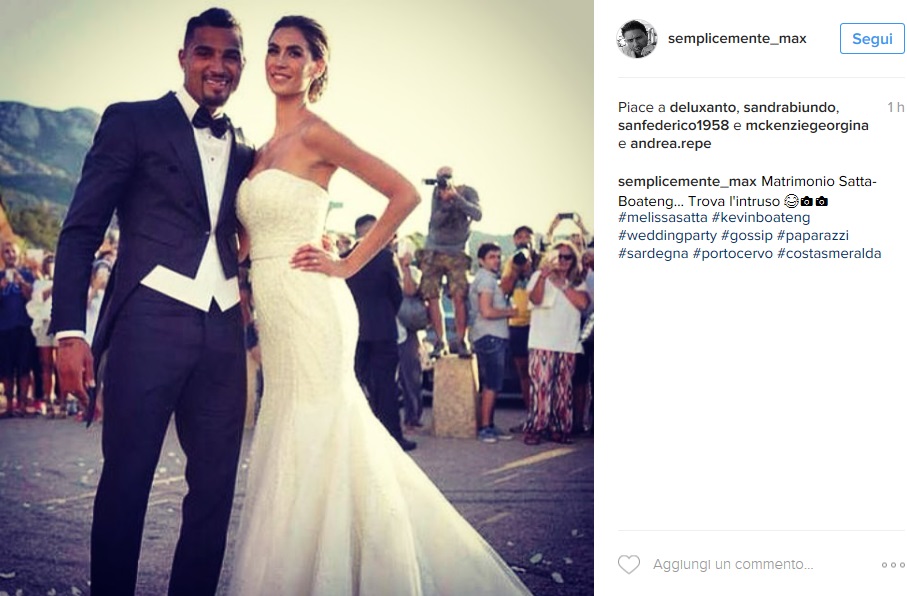Open the #gossip hashtag

746,236
